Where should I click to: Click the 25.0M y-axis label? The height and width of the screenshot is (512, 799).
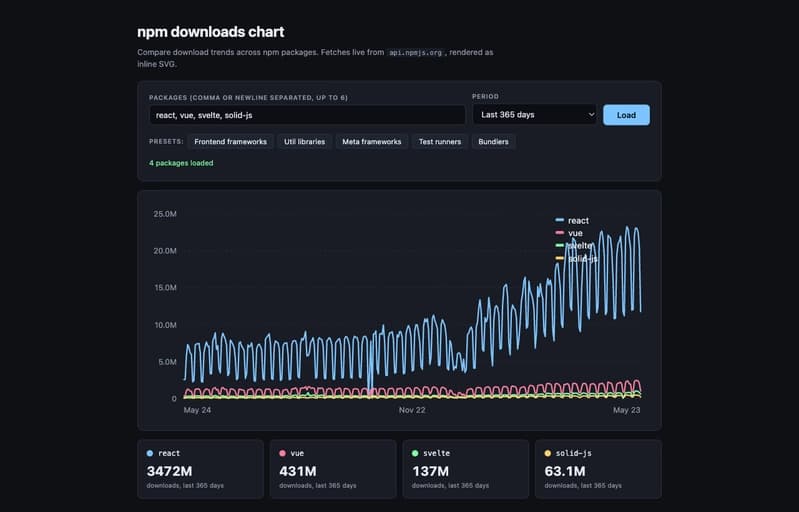point(165,214)
